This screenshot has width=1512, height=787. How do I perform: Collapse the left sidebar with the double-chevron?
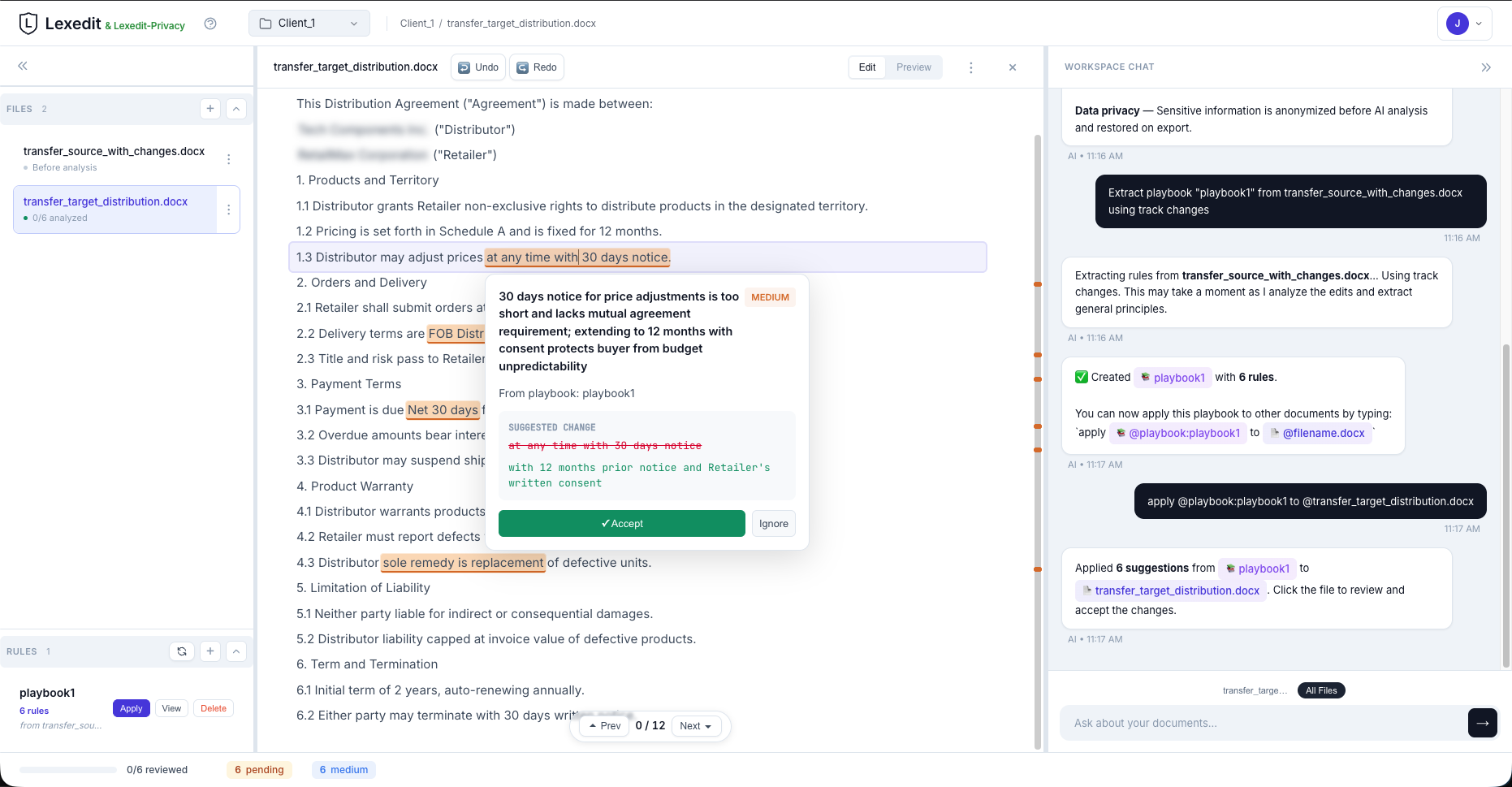pyautogui.click(x=23, y=66)
